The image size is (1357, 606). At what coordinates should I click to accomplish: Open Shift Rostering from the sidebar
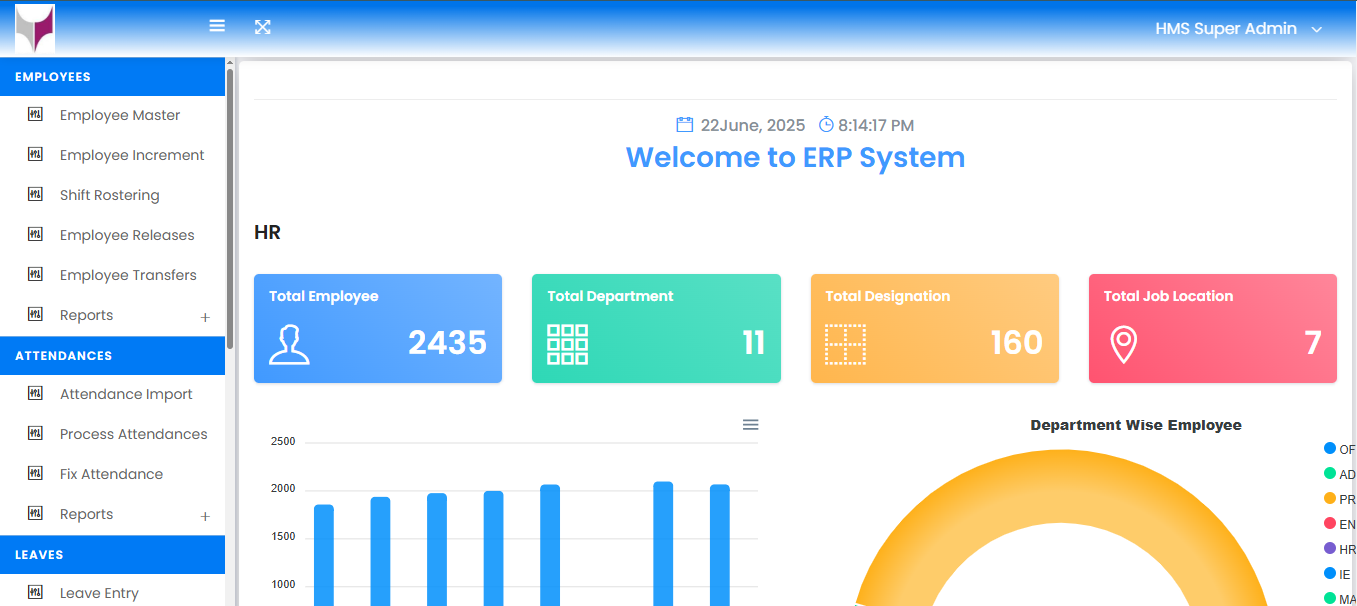pyautogui.click(x=110, y=195)
